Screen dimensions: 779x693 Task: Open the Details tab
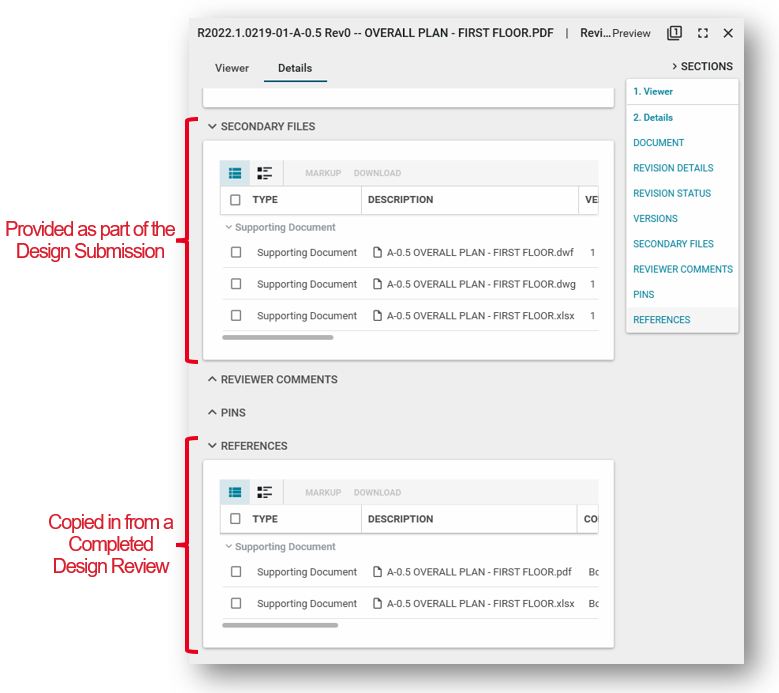click(x=295, y=68)
